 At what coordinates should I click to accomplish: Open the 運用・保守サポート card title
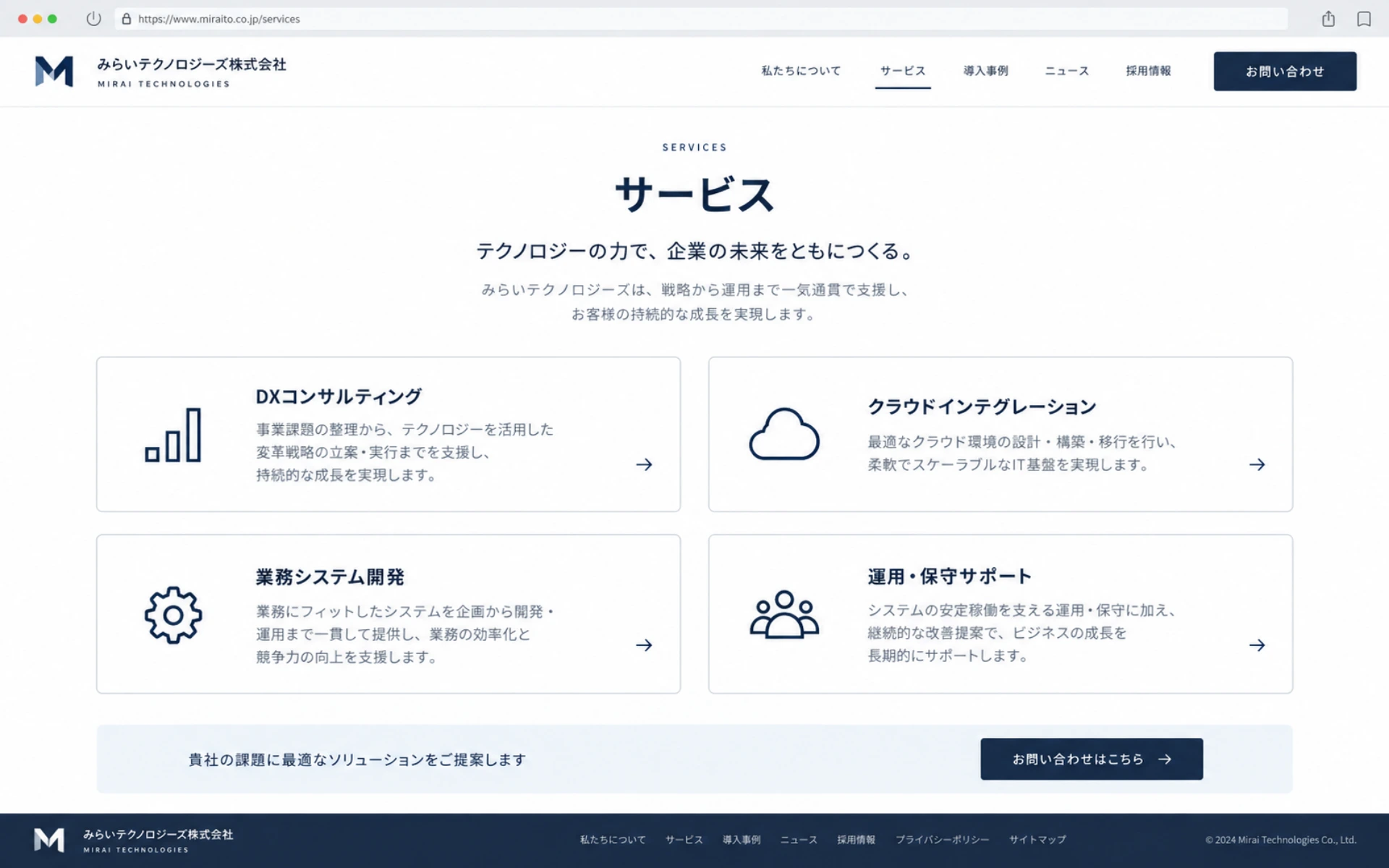(950, 576)
